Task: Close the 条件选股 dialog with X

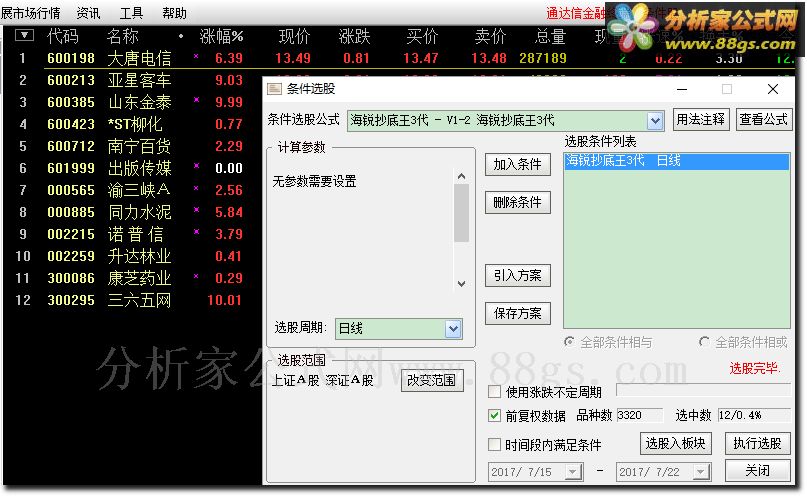Action: click(773, 90)
